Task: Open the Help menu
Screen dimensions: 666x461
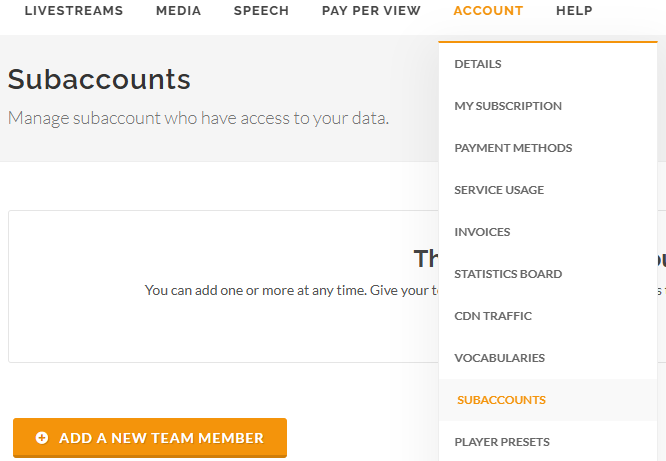Action: 574,11
